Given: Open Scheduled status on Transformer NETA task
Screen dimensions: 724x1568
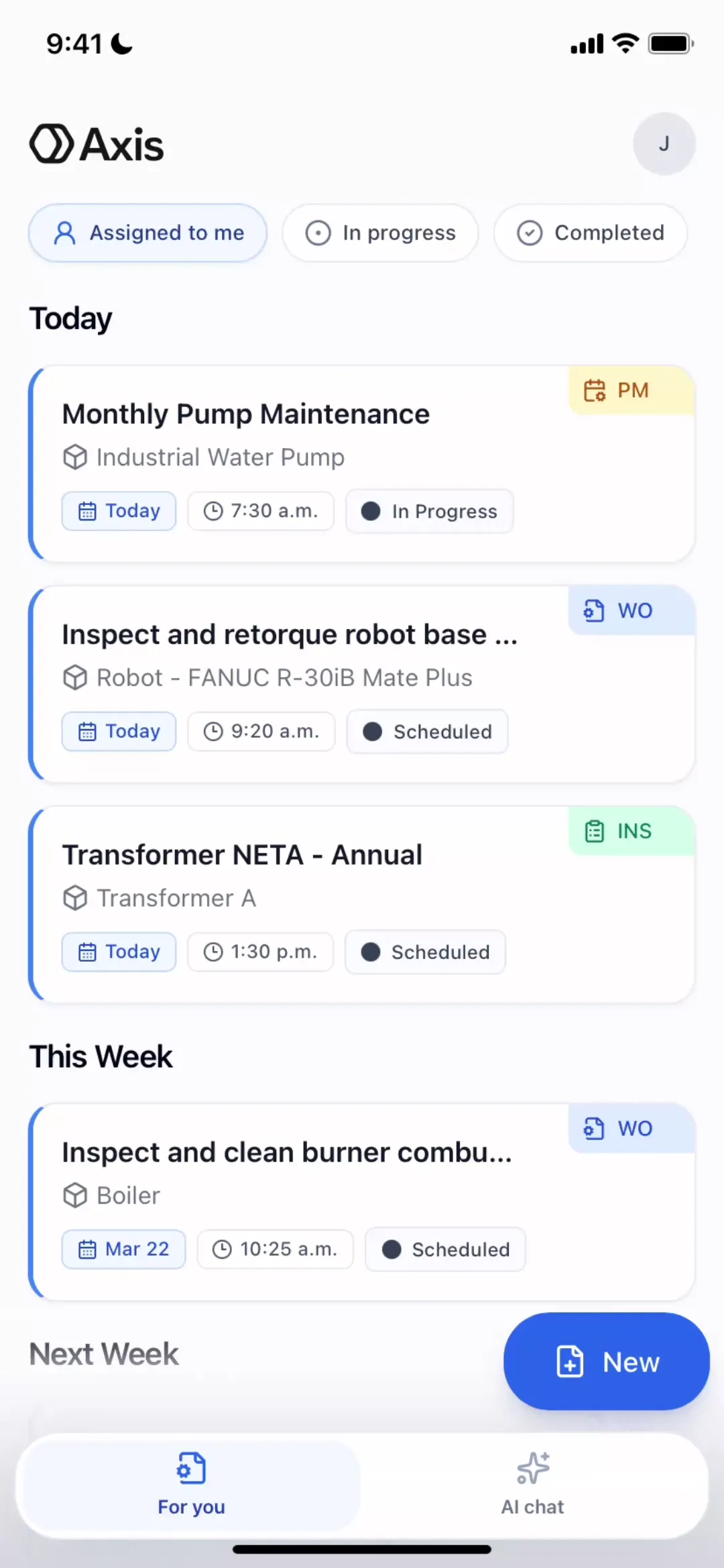Looking at the screenshot, I should [x=425, y=952].
